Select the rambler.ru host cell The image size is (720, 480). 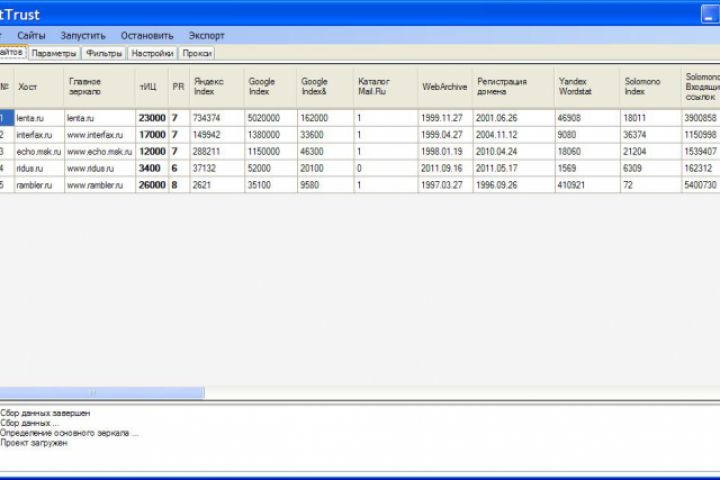[x=39, y=185]
